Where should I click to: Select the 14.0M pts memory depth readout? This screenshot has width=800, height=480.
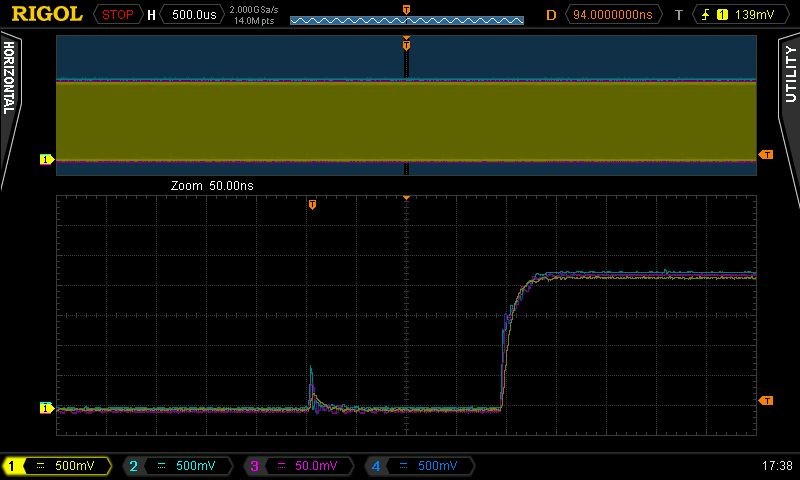coord(254,21)
